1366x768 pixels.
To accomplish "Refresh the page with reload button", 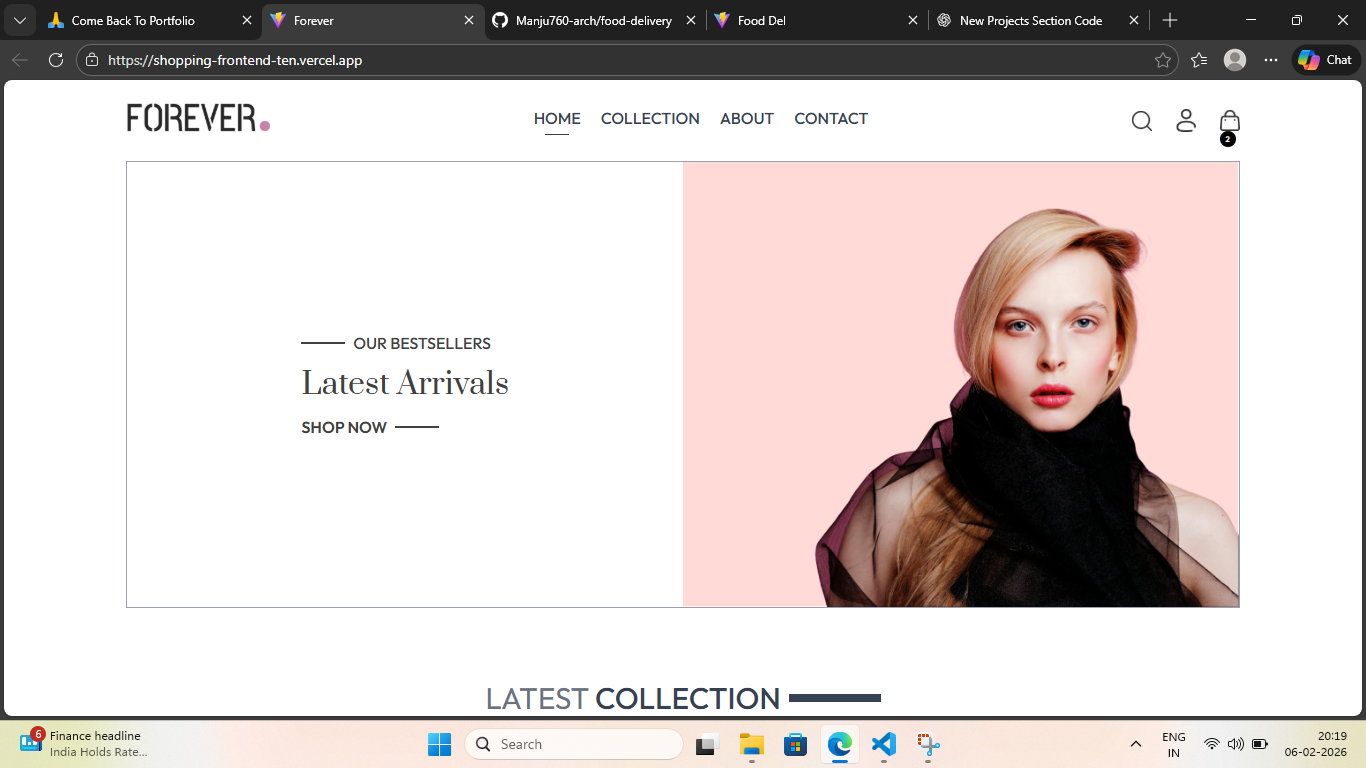I will pyautogui.click(x=56, y=60).
